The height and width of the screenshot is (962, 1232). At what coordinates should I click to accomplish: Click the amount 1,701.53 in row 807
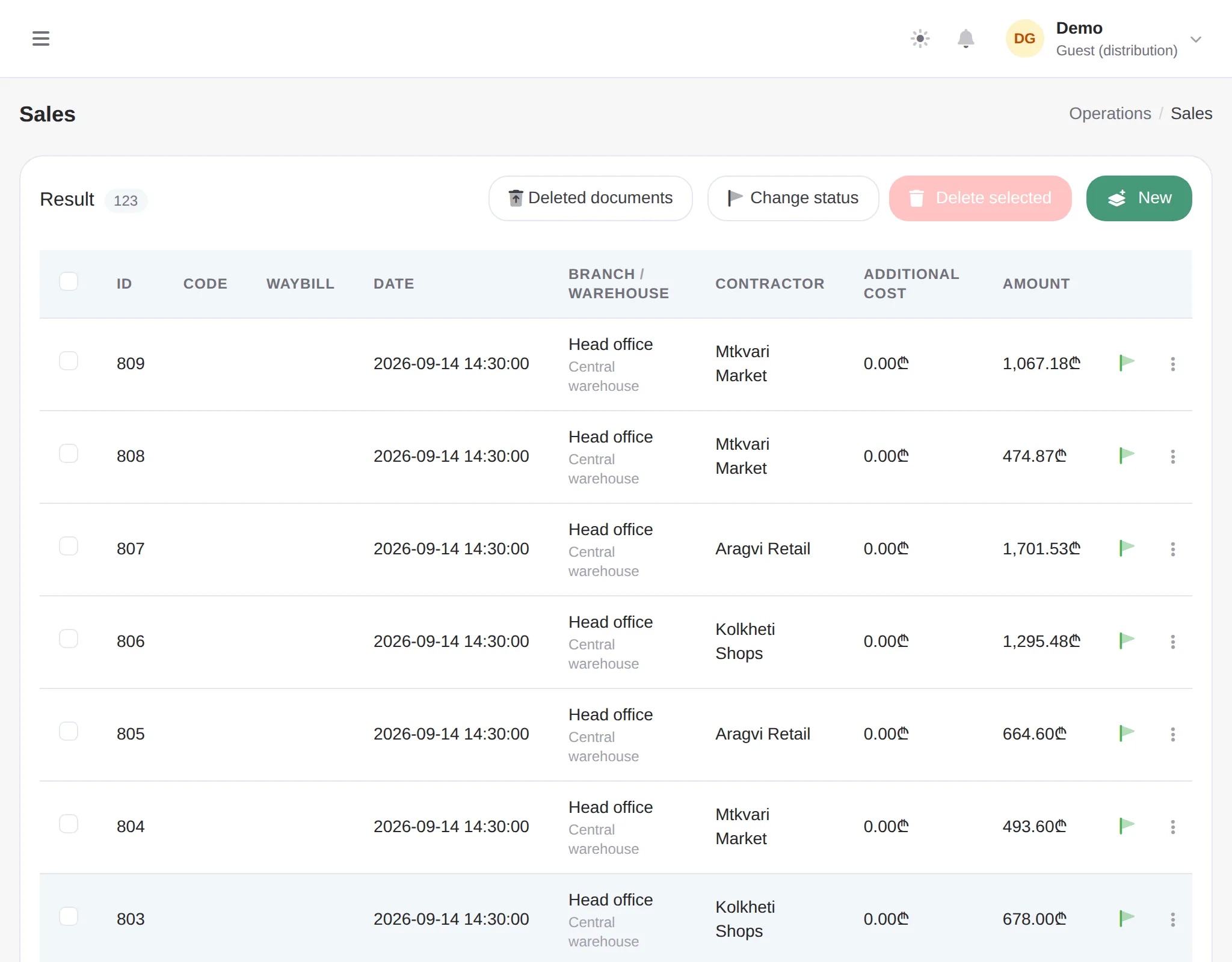[x=1041, y=549]
